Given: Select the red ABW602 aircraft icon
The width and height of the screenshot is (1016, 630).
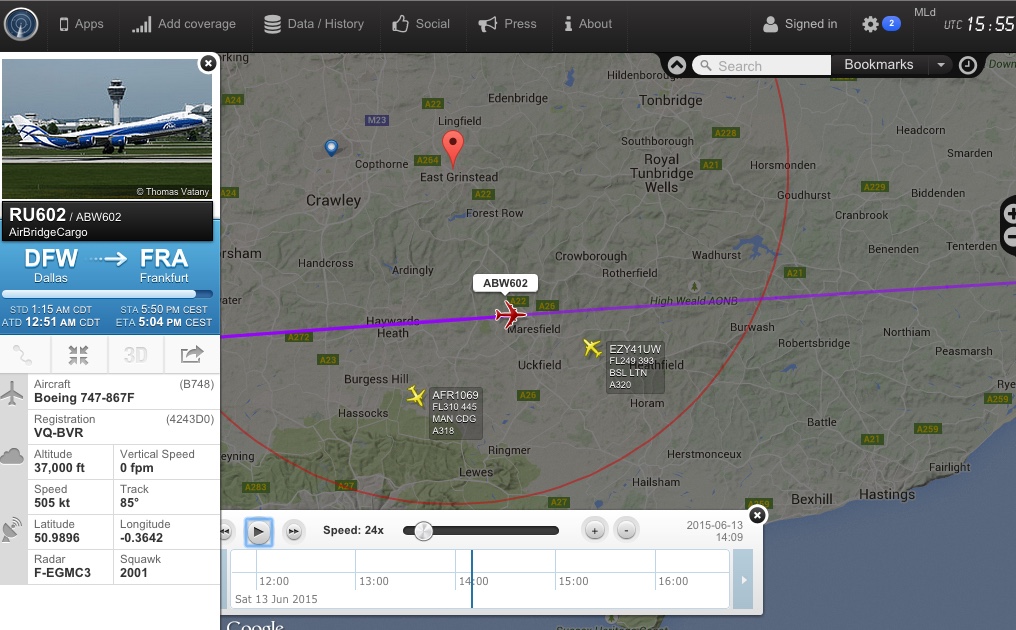Looking at the screenshot, I should [511, 315].
